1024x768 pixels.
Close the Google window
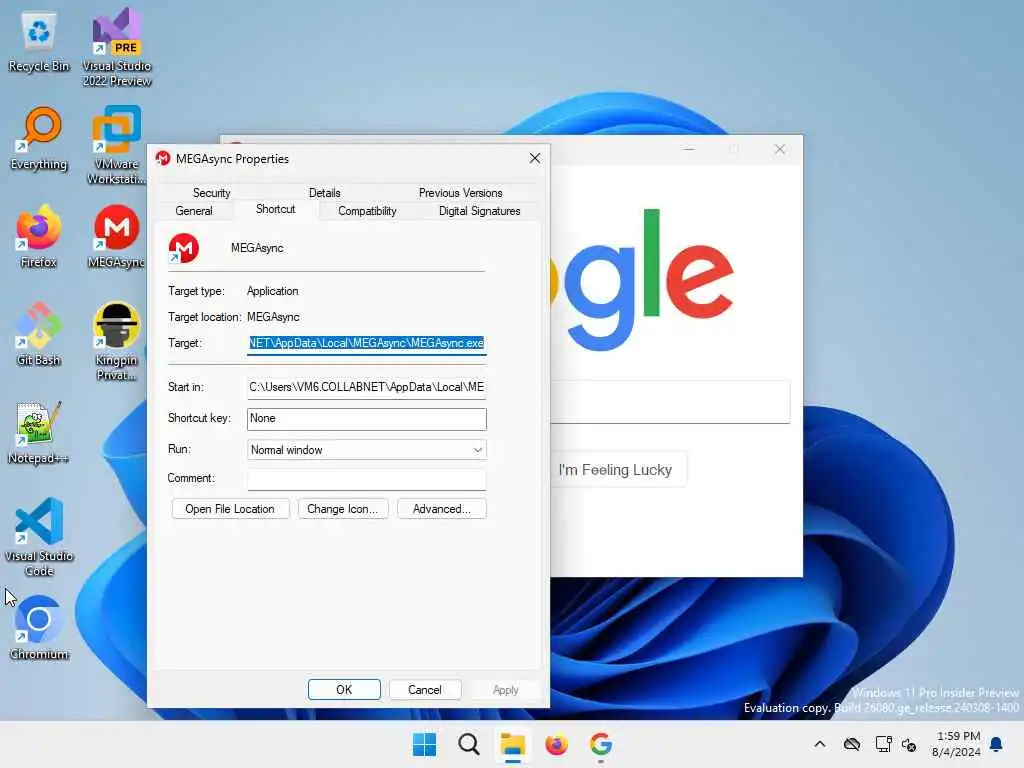coord(780,149)
